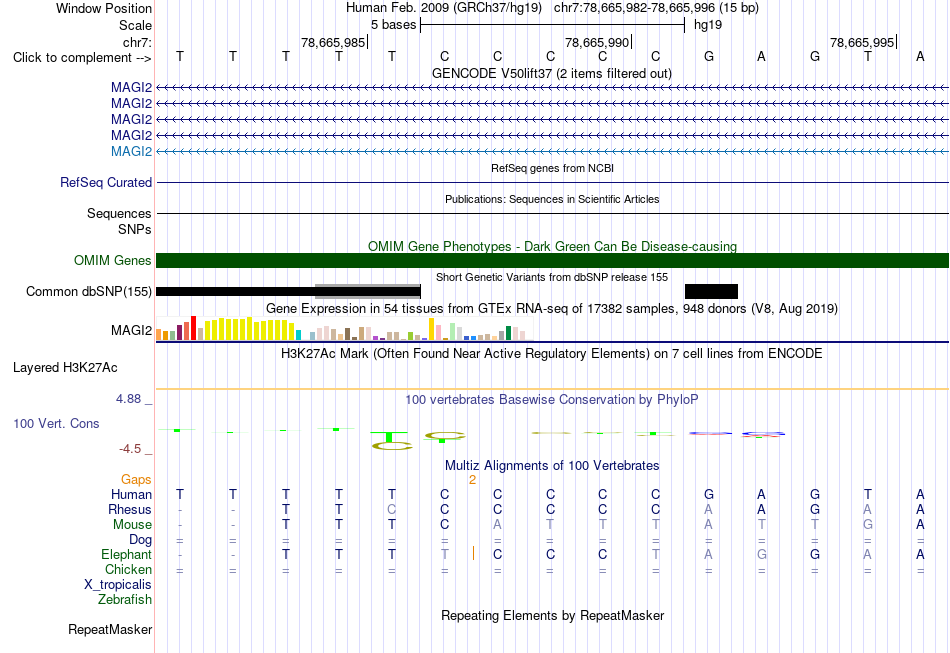
Task: Click the '100 Vert. Cons' track label
Action: 56,423
